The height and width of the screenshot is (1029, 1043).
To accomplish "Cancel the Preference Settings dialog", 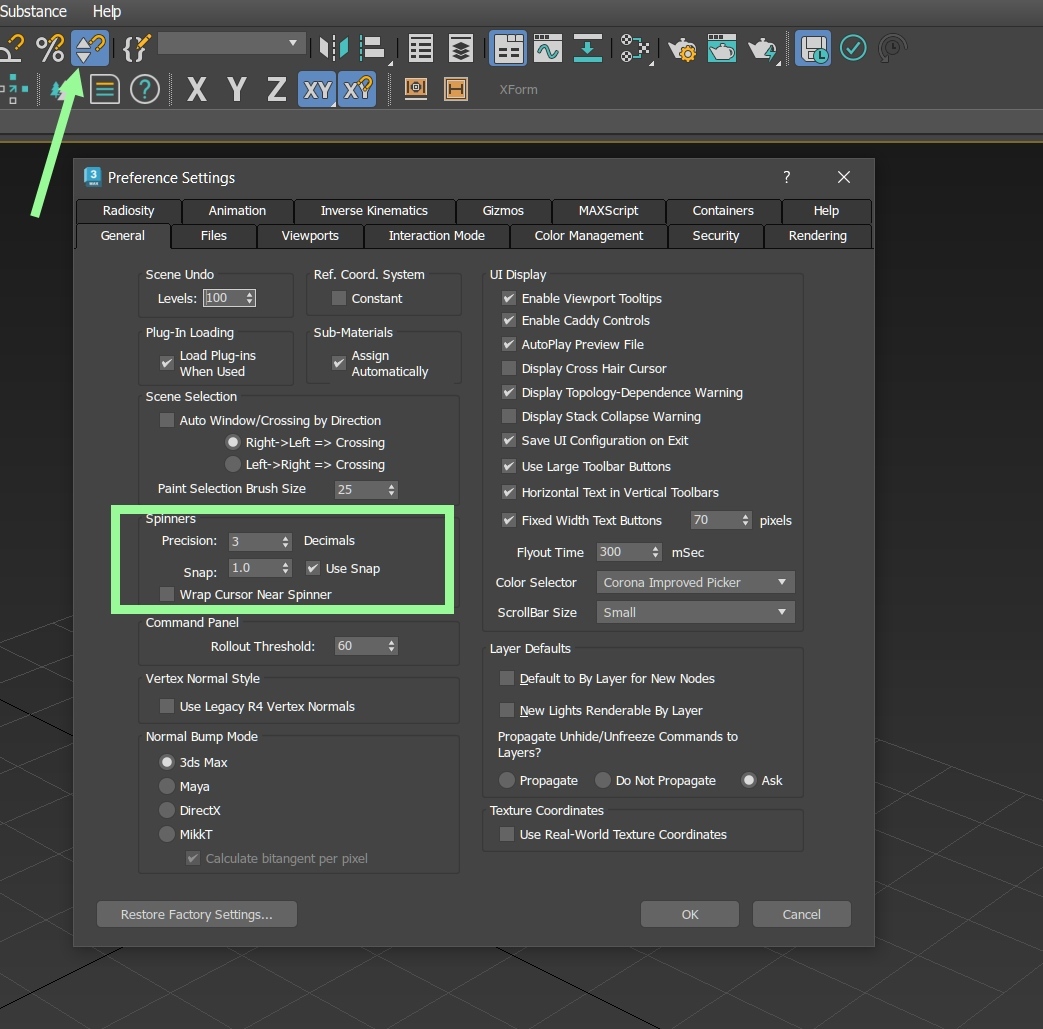I will 802,914.
